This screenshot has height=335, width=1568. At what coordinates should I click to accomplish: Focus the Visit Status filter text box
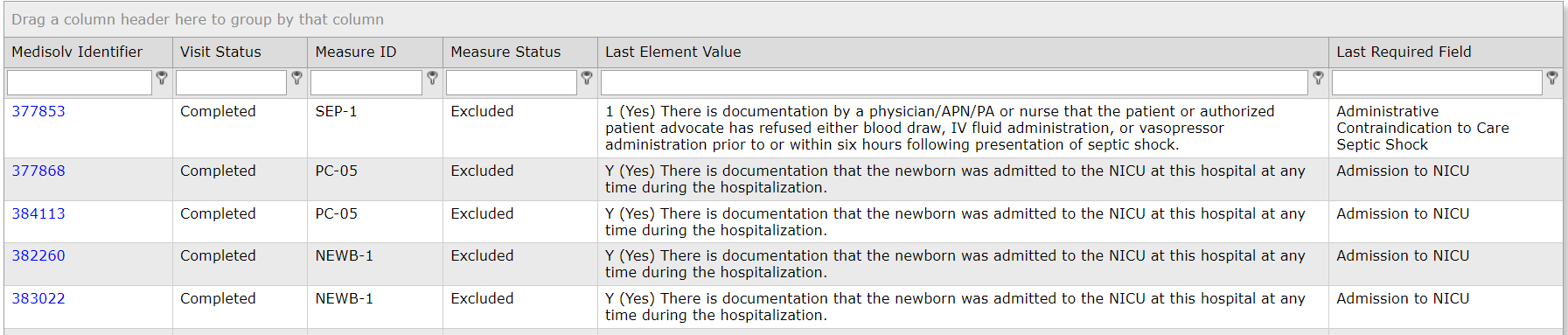tap(231, 82)
